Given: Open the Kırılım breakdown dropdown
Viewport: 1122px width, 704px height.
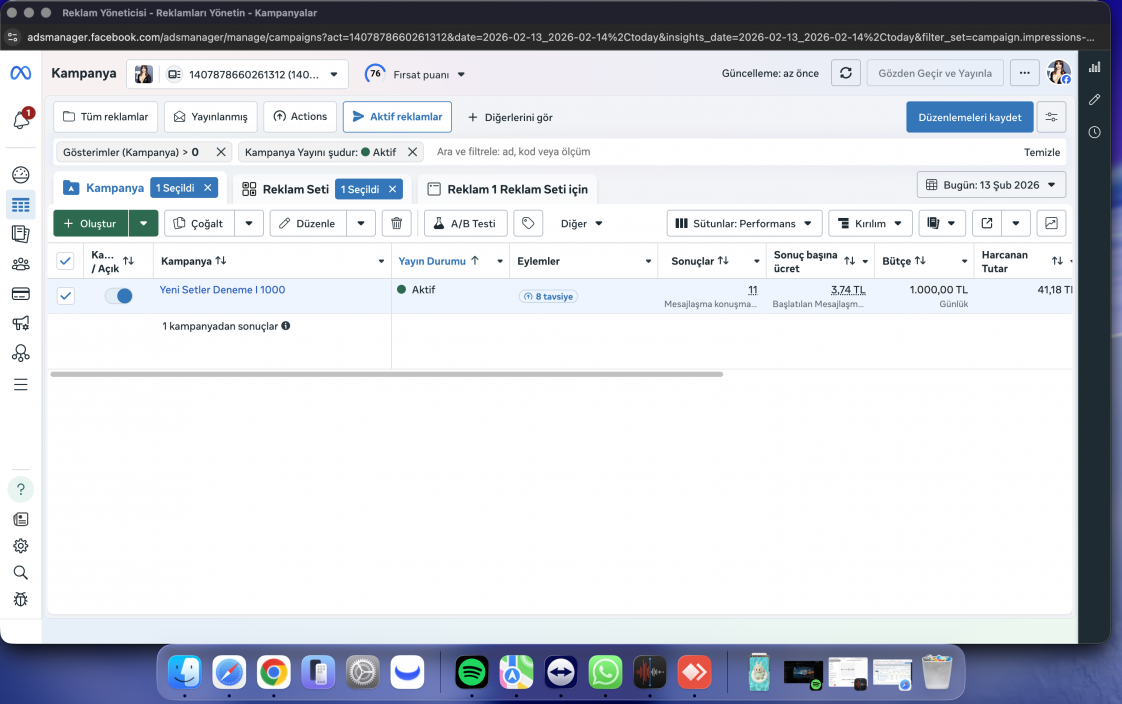Looking at the screenshot, I should coord(870,223).
